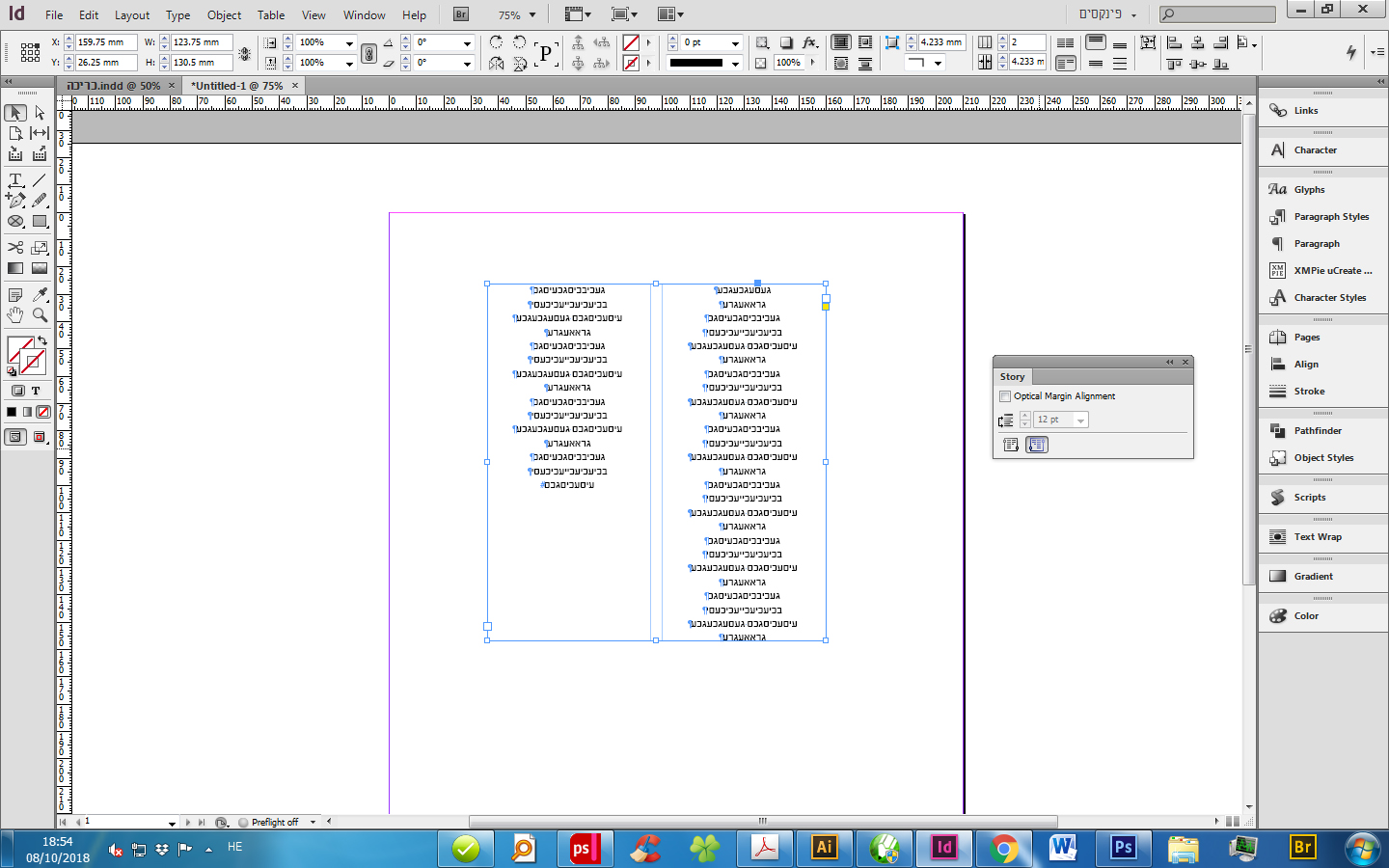Open the Text Wrap panel

[x=1318, y=537]
